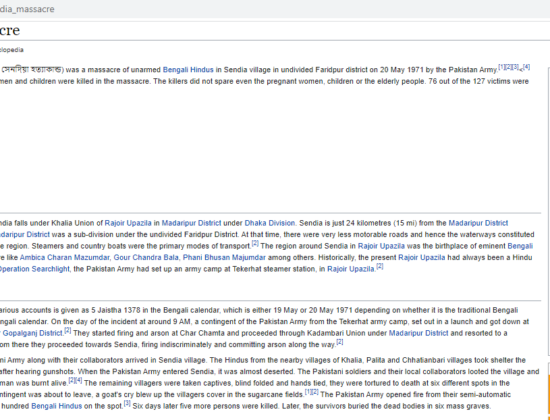Click the address bar URL text
This screenshot has width=550, height=420.
(27, 9)
